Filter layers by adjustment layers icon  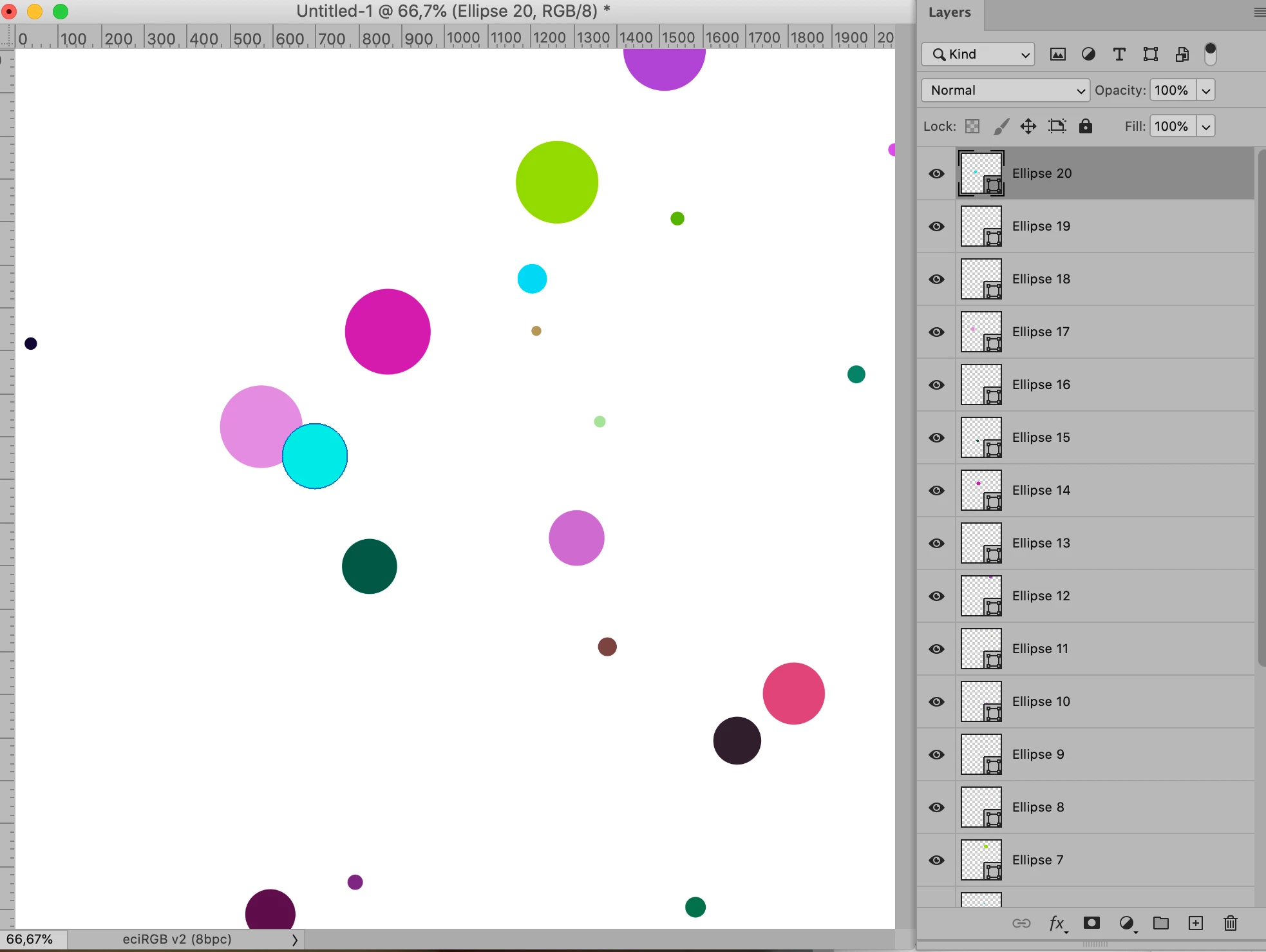tap(1088, 54)
